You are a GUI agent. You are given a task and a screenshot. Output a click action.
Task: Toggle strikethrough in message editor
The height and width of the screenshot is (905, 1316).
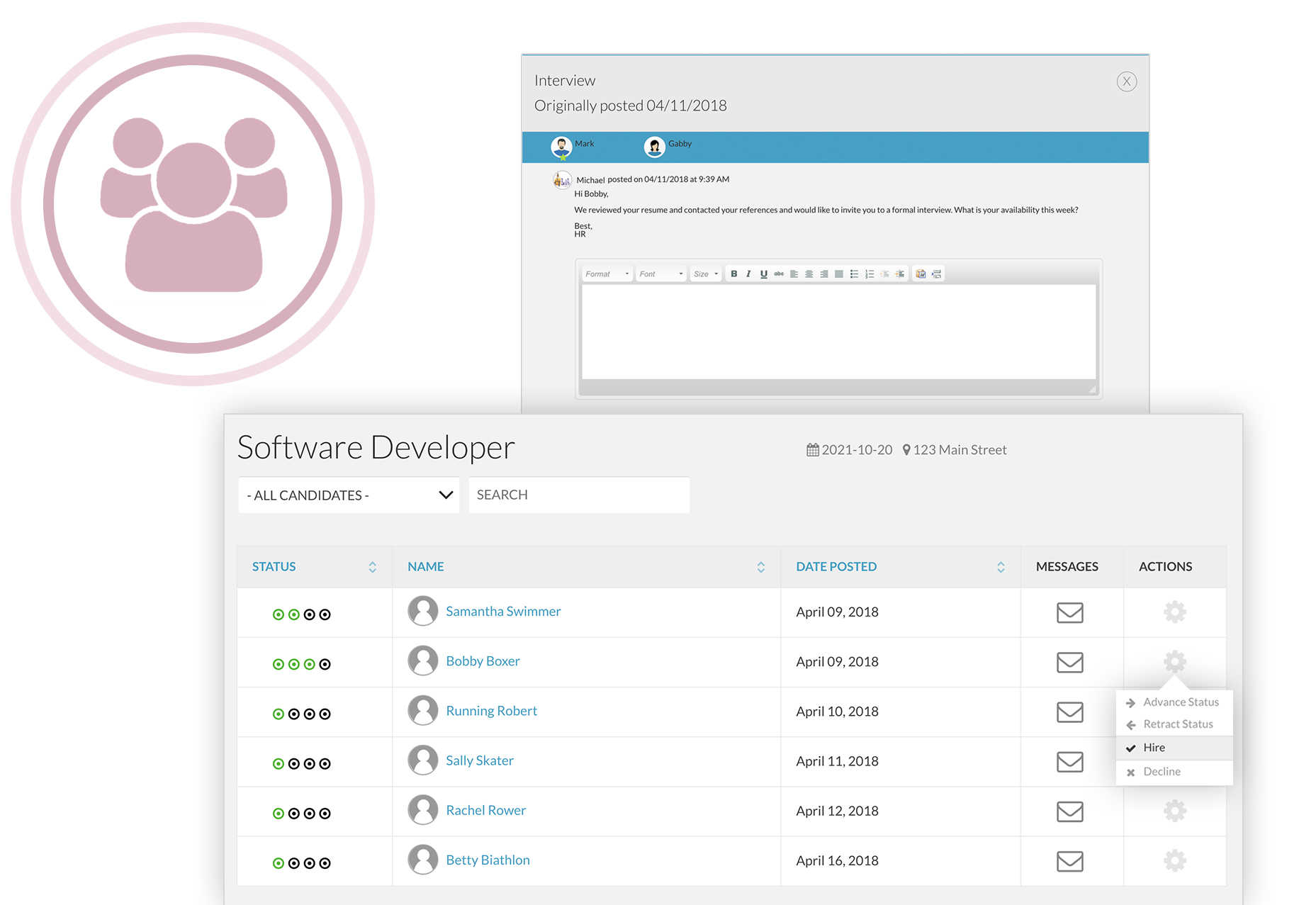pos(779,274)
